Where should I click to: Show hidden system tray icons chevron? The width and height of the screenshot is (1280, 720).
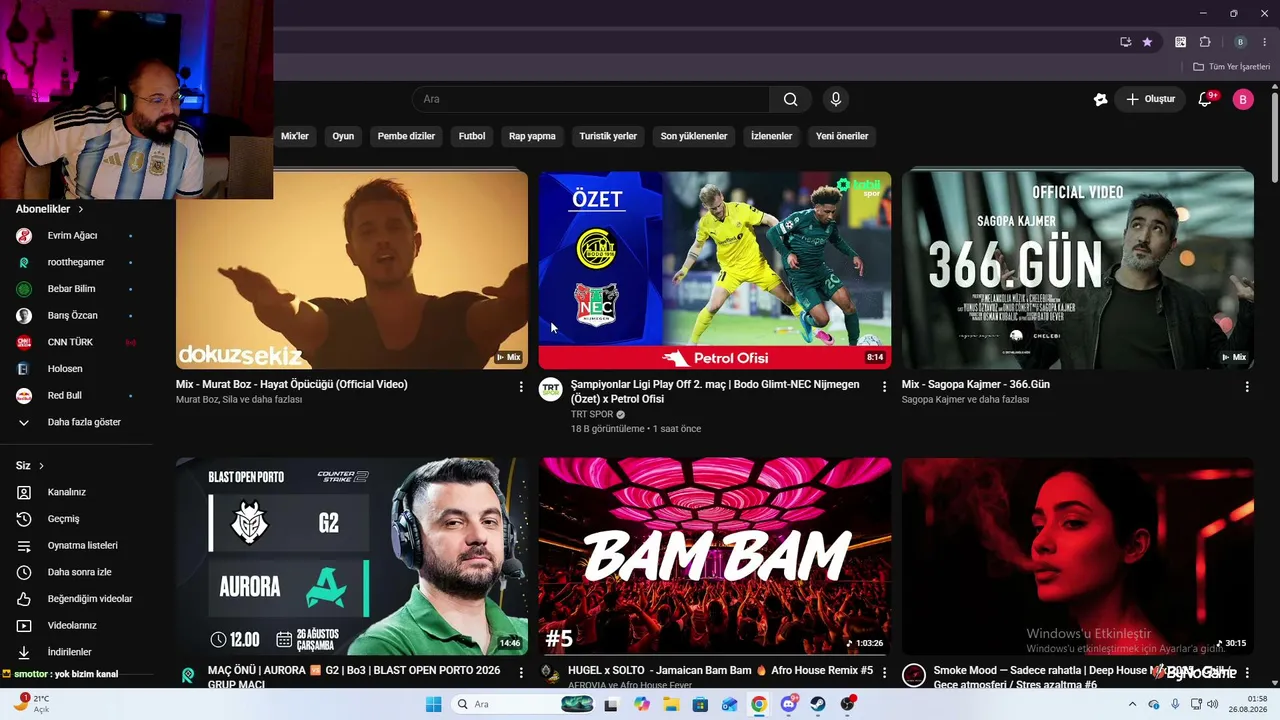tap(1132, 704)
